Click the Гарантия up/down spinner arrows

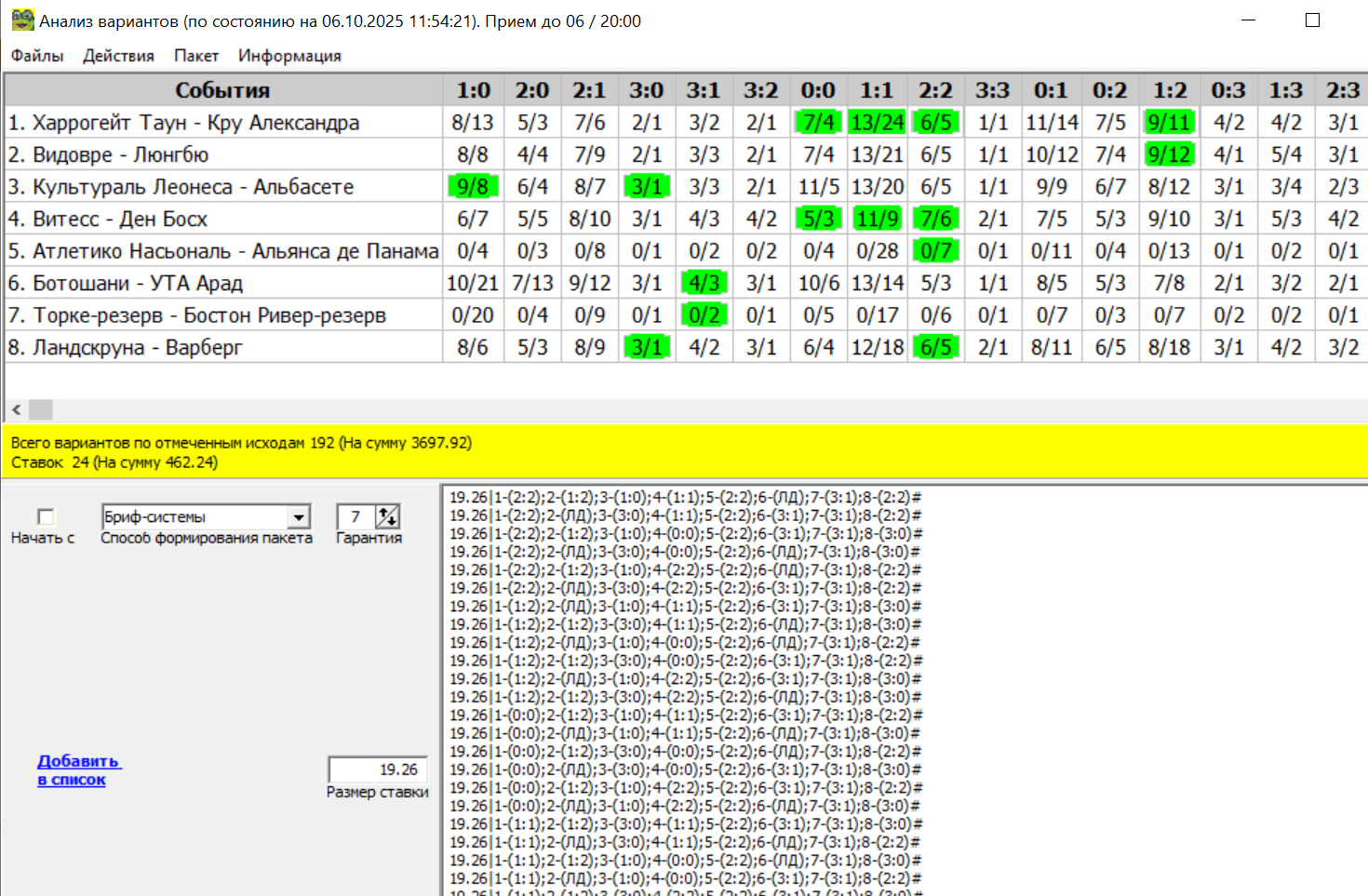[x=387, y=516]
